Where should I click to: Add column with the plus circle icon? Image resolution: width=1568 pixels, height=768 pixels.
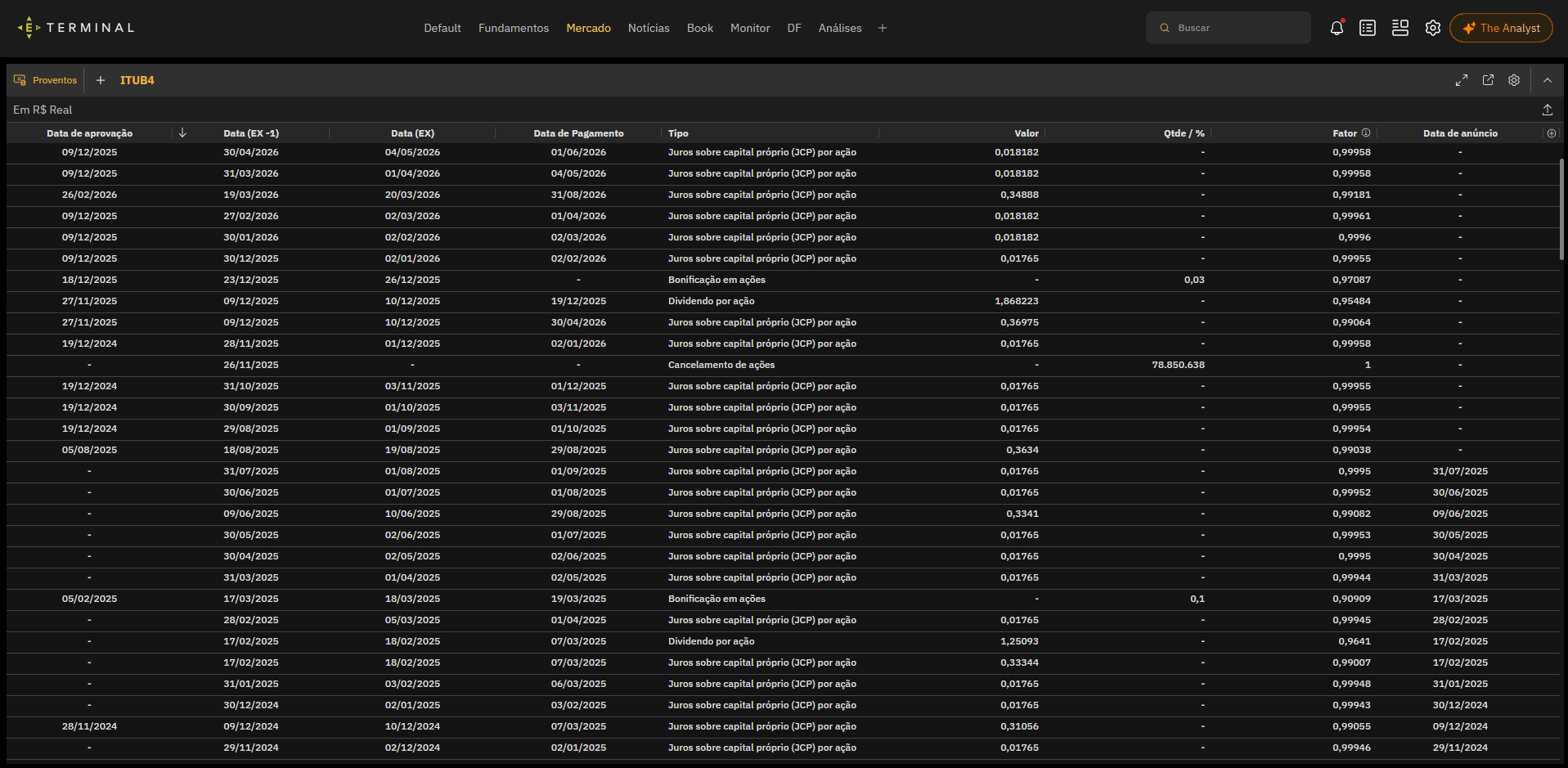(x=1552, y=133)
